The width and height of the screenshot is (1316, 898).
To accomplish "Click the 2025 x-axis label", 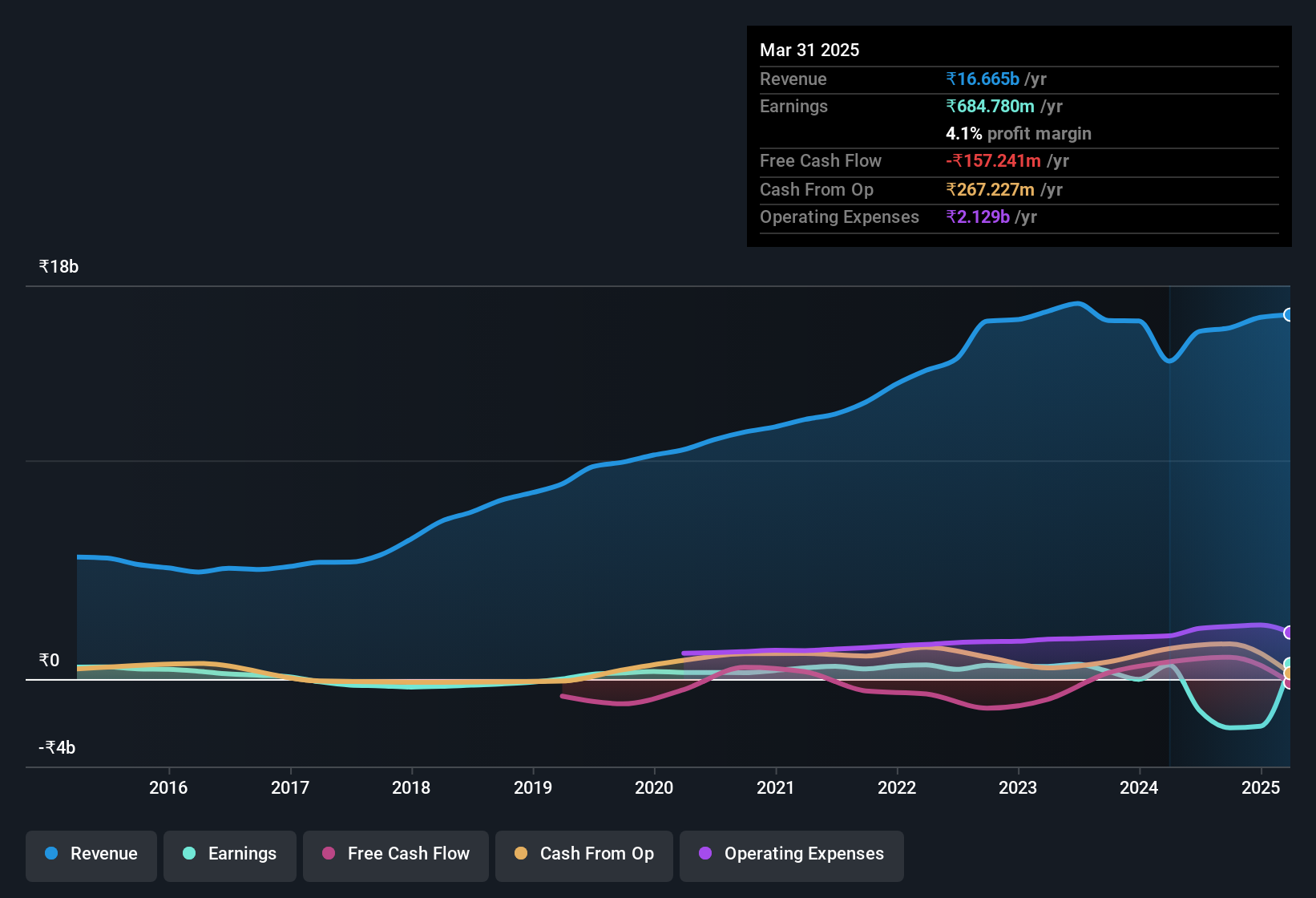I will pos(1261,787).
